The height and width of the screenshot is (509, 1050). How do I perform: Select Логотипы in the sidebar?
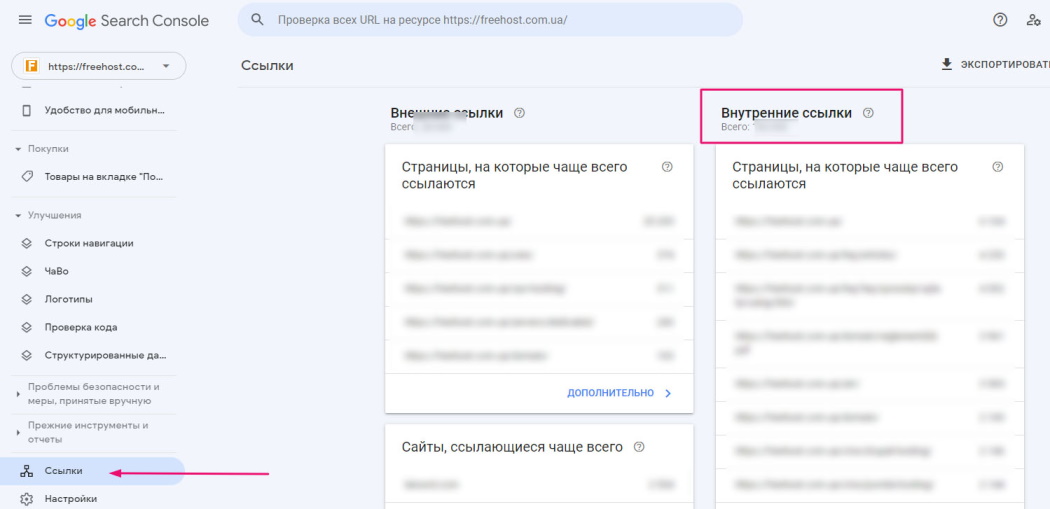click(67, 299)
